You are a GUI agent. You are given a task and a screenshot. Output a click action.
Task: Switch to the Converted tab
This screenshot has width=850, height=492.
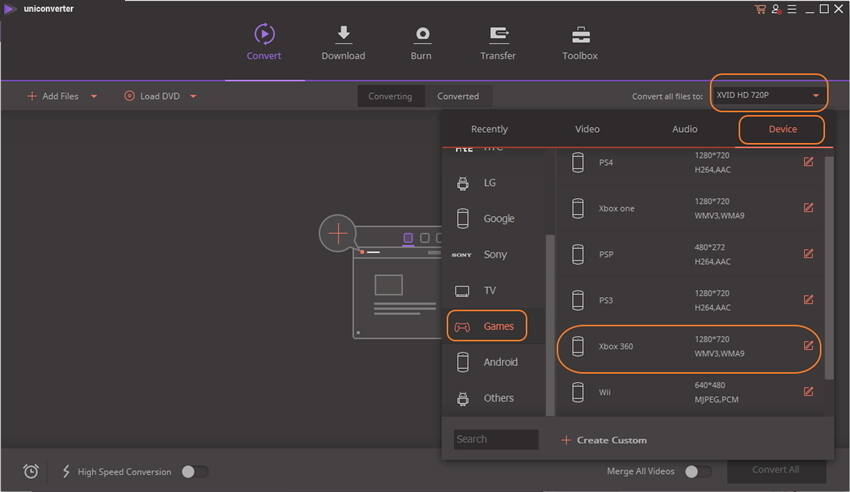coord(458,96)
